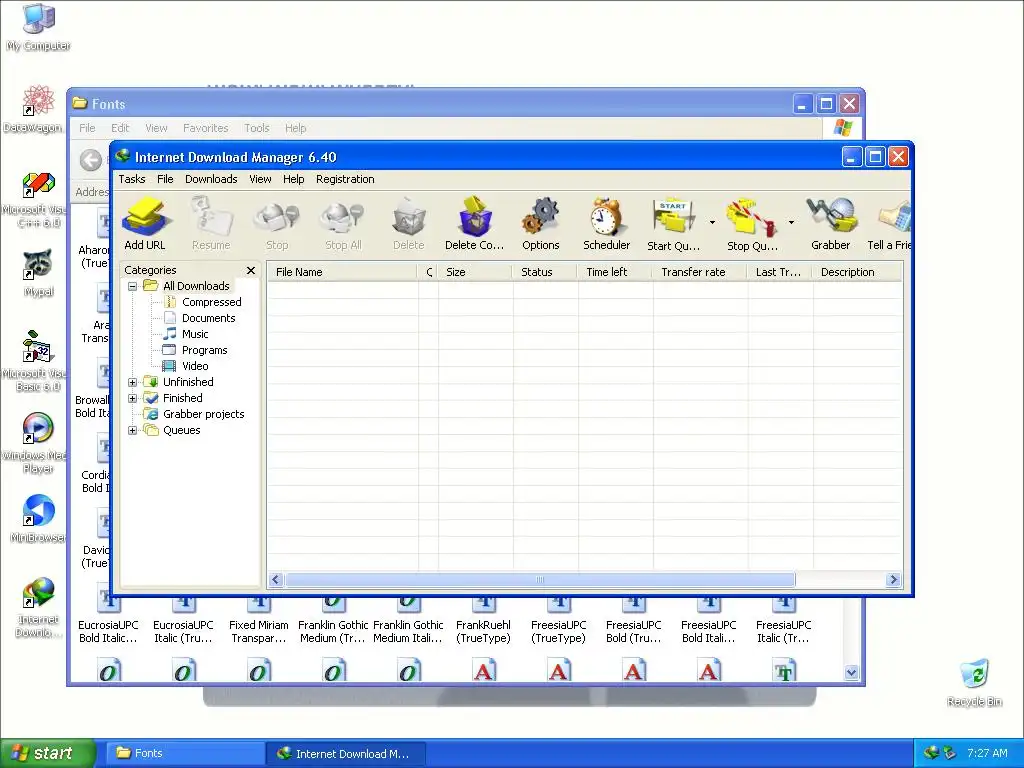
Task: Click the Mypal raccoon desktop icon
Action: [38, 274]
